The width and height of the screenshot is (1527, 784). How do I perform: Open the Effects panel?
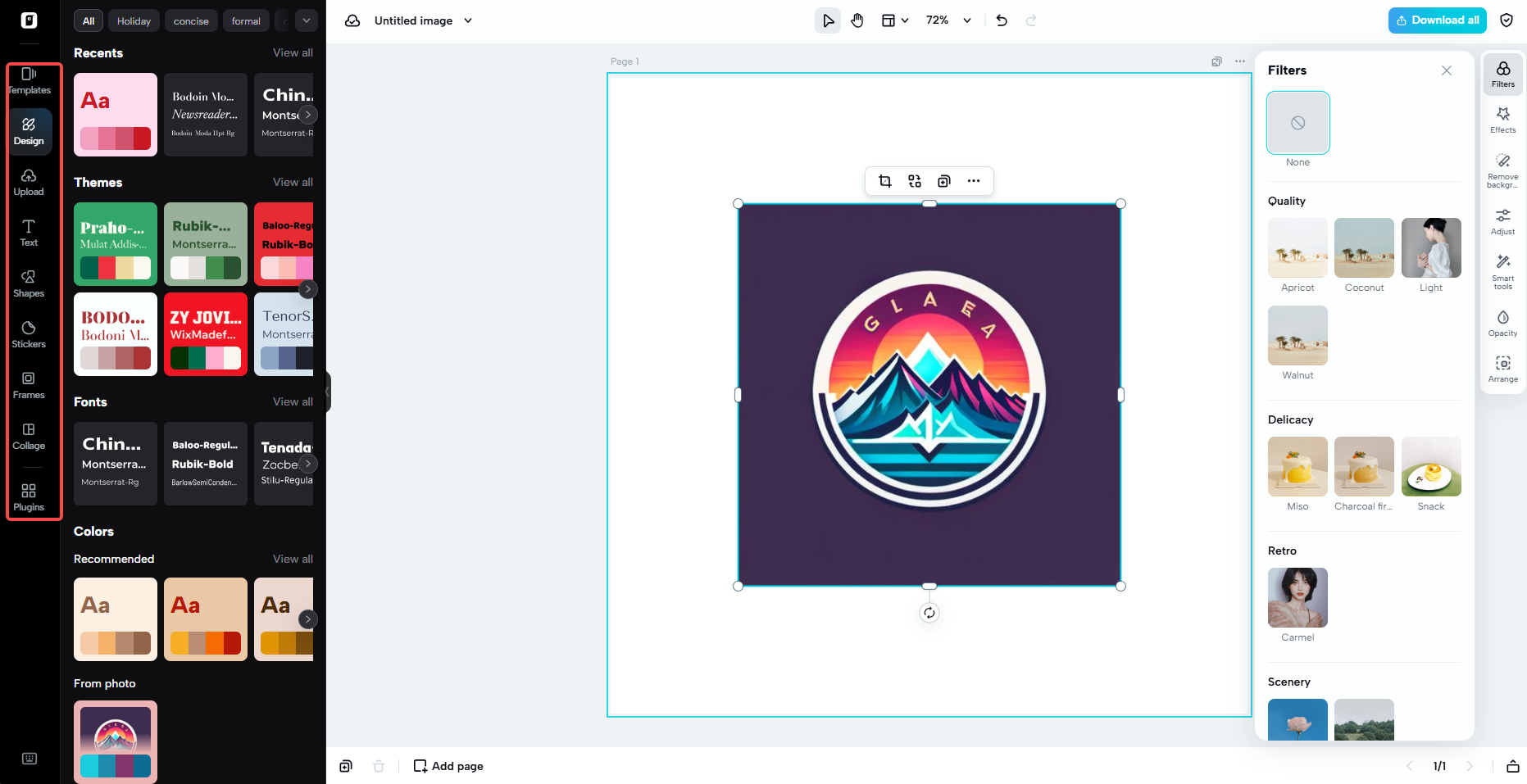click(x=1503, y=120)
